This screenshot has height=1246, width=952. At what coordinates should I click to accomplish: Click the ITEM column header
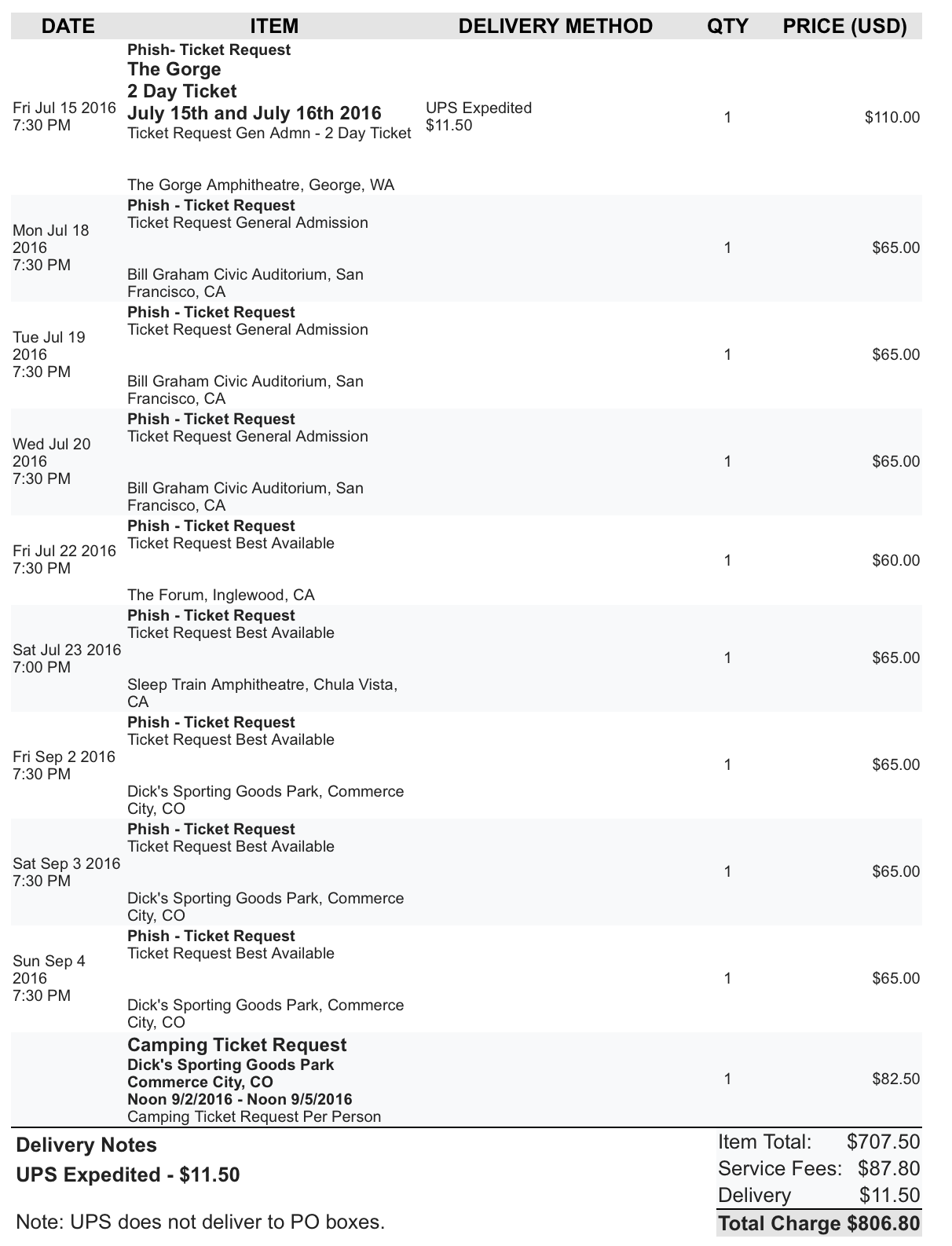(x=274, y=26)
